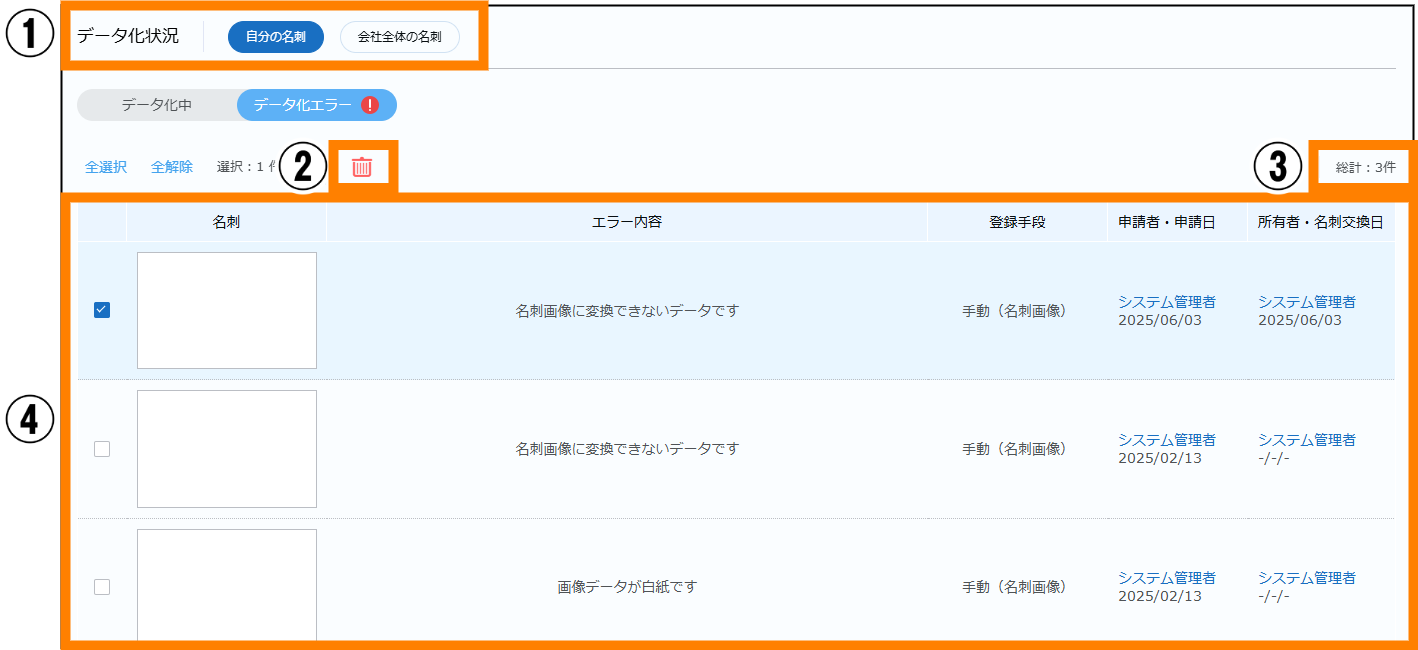1418x650 pixels.
Task: Open second row applicant システム管理者 link
Action: 1166,440
